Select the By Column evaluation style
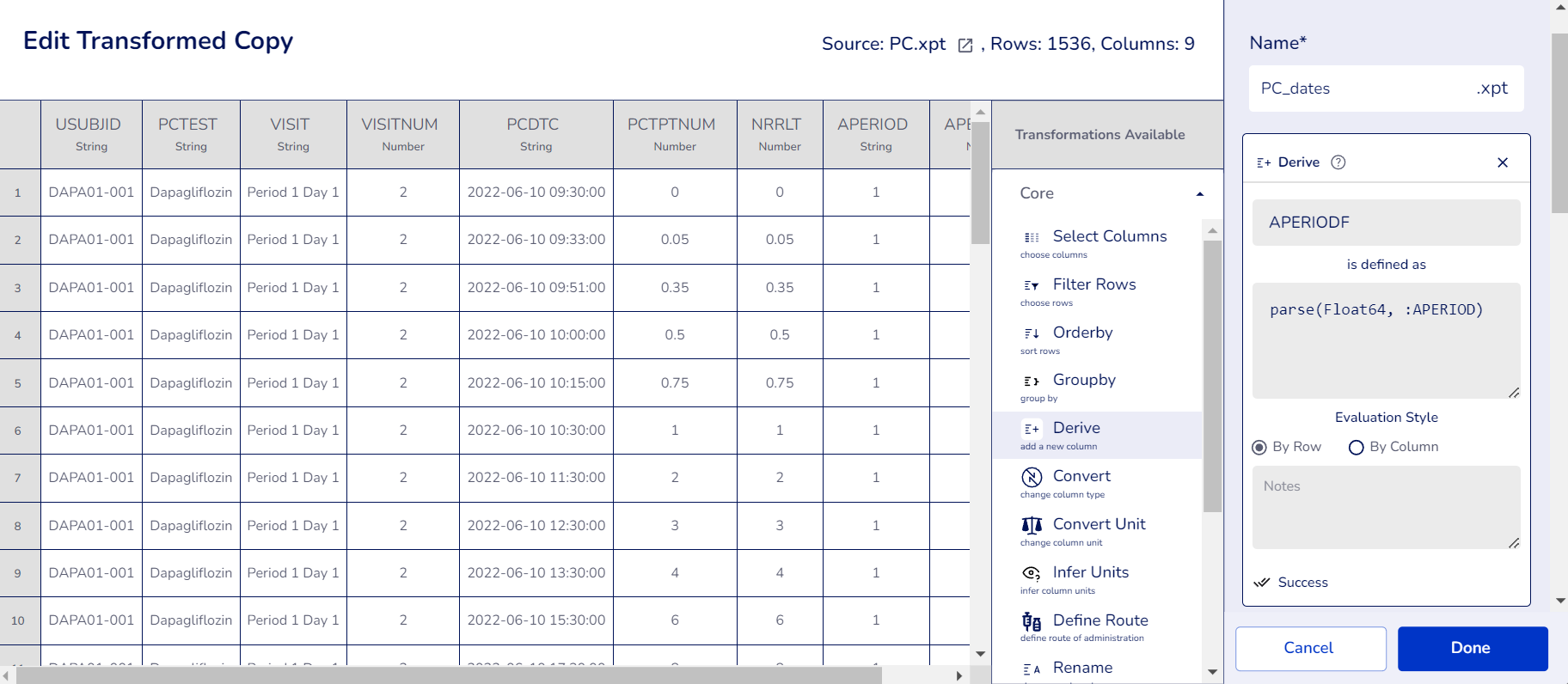The height and width of the screenshot is (684, 1568). (1357, 447)
